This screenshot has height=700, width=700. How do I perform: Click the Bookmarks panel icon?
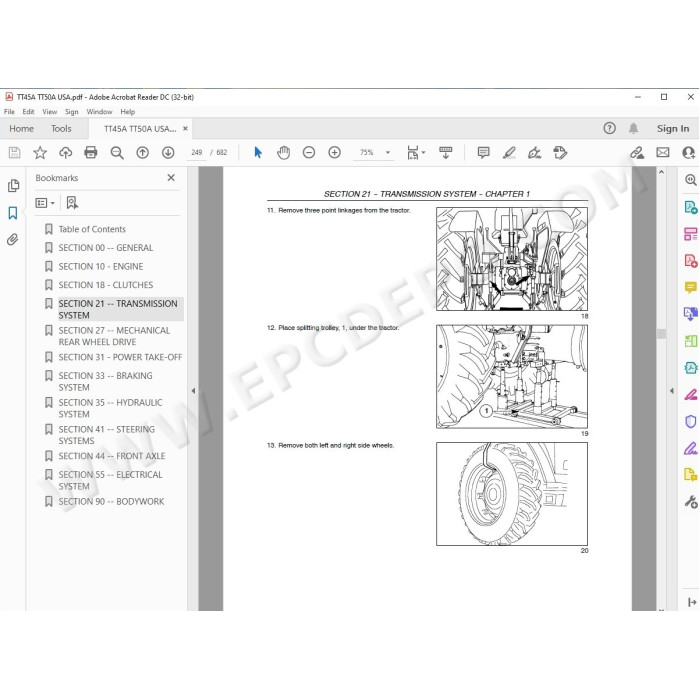tap(13, 213)
